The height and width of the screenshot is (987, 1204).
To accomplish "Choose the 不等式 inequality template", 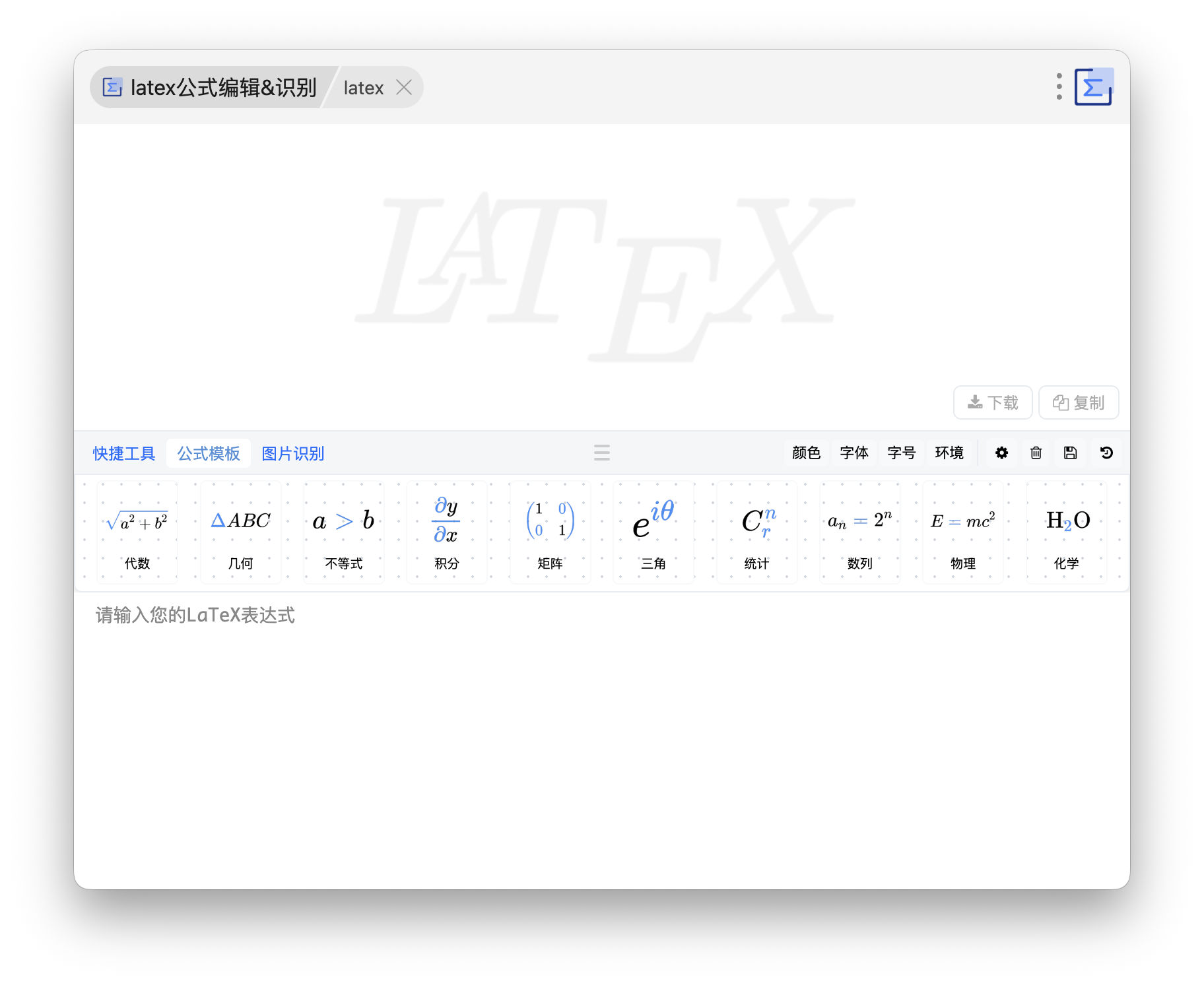I will click(x=343, y=532).
